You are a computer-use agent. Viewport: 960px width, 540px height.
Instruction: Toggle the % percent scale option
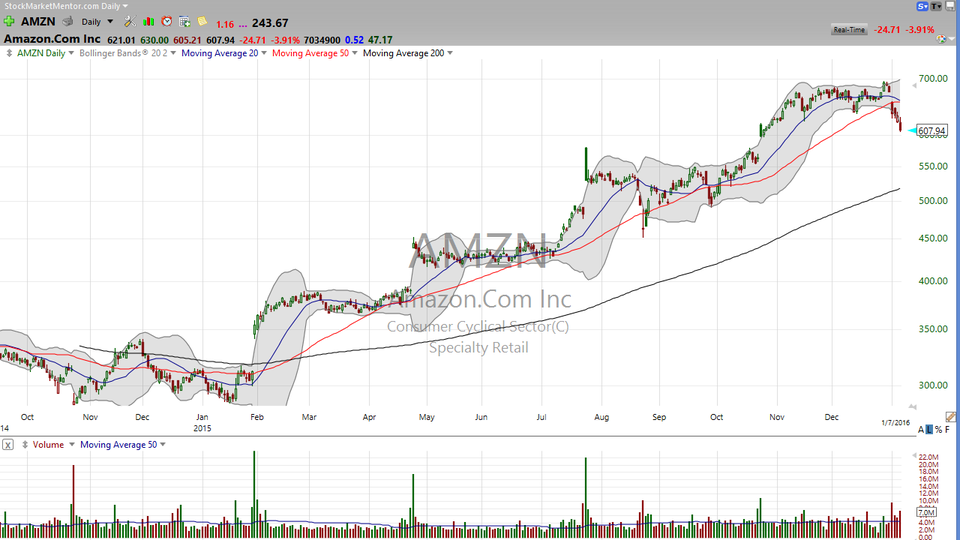[938, 430]
